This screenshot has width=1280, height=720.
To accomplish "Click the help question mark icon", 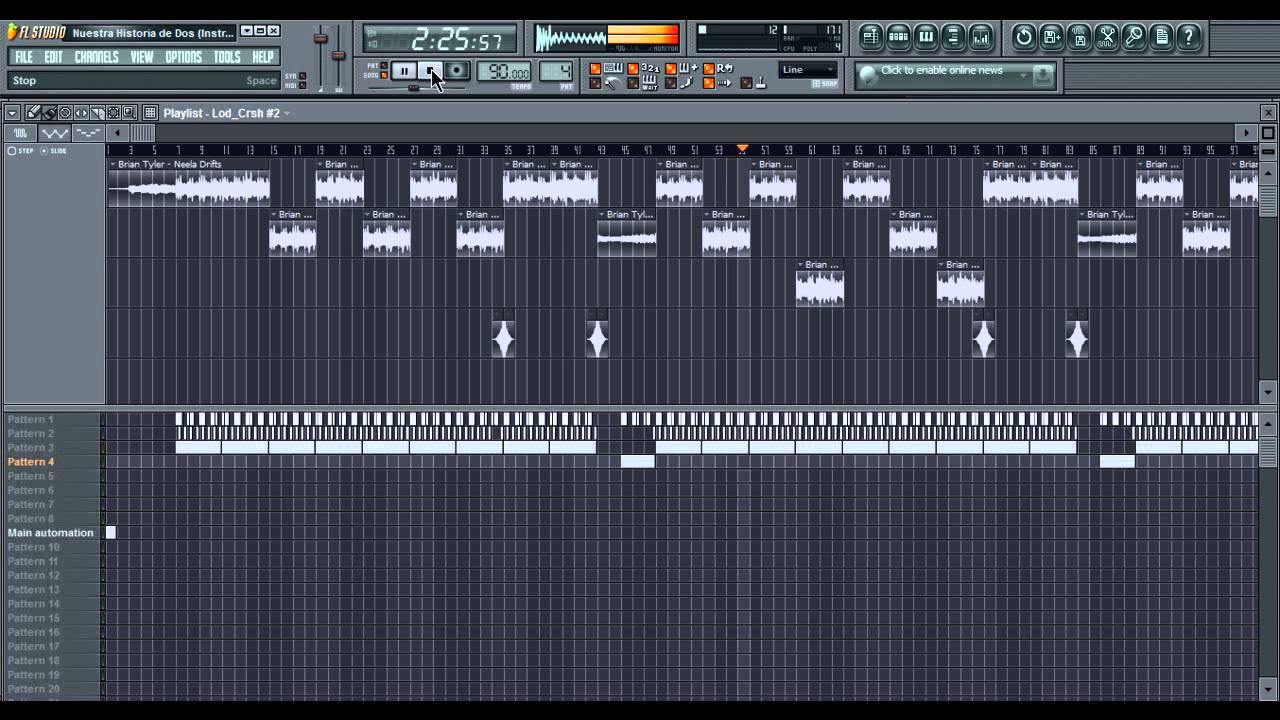I will [1188, 38].
